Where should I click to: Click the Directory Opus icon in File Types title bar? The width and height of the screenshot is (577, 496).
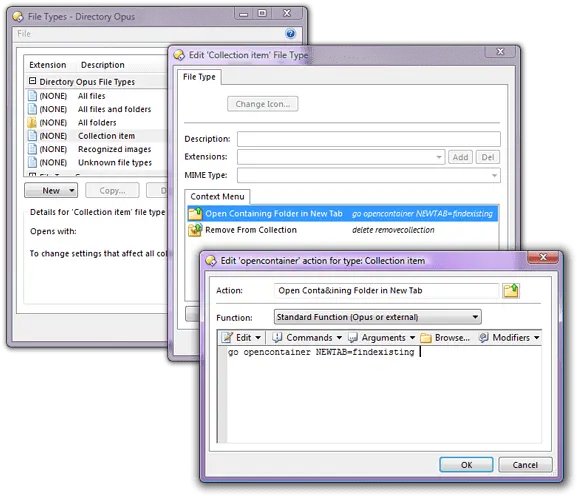[x=18, y=17]
